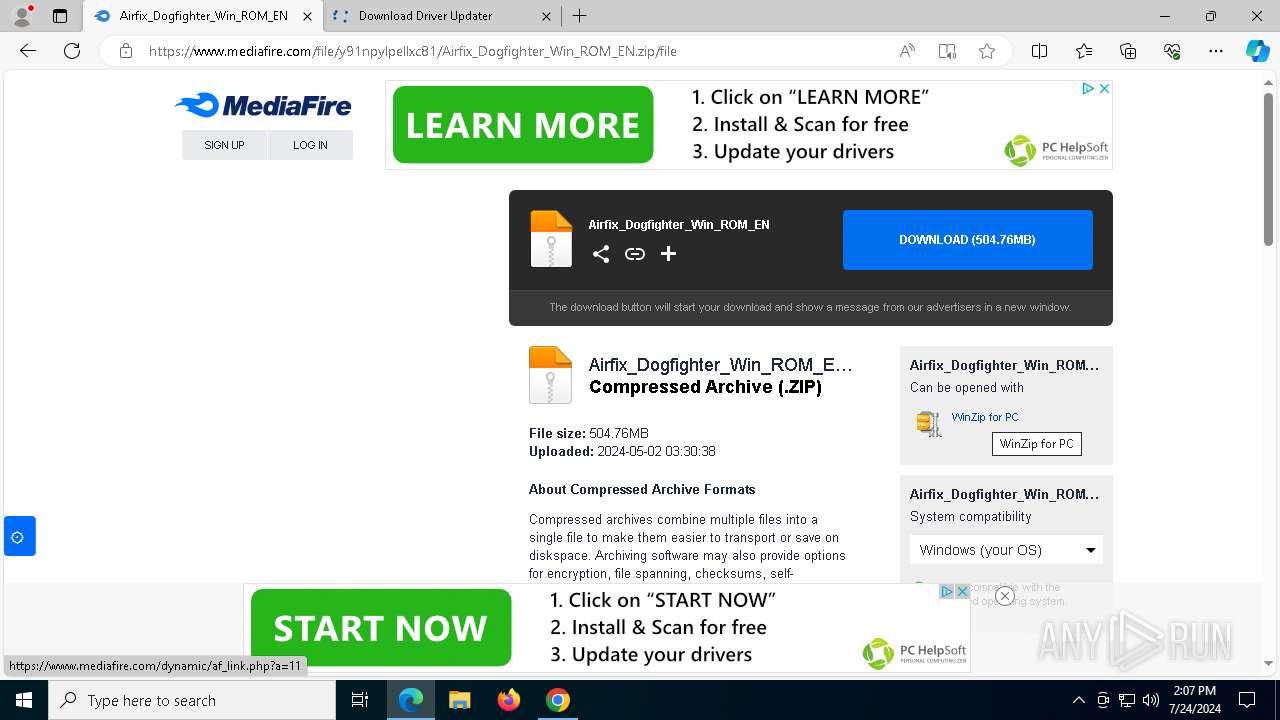Click the LEARN MORE ad button

tap(523, 125)
